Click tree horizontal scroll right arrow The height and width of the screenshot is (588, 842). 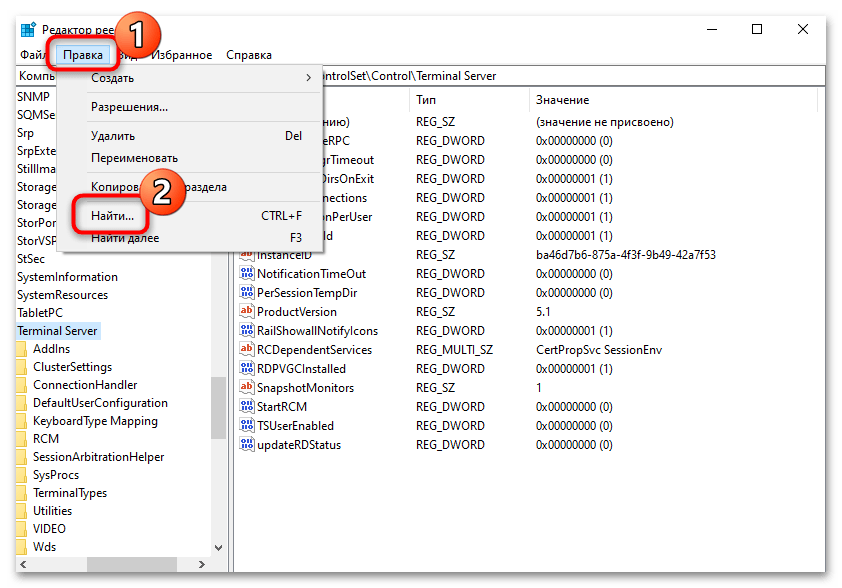(202, 564)
